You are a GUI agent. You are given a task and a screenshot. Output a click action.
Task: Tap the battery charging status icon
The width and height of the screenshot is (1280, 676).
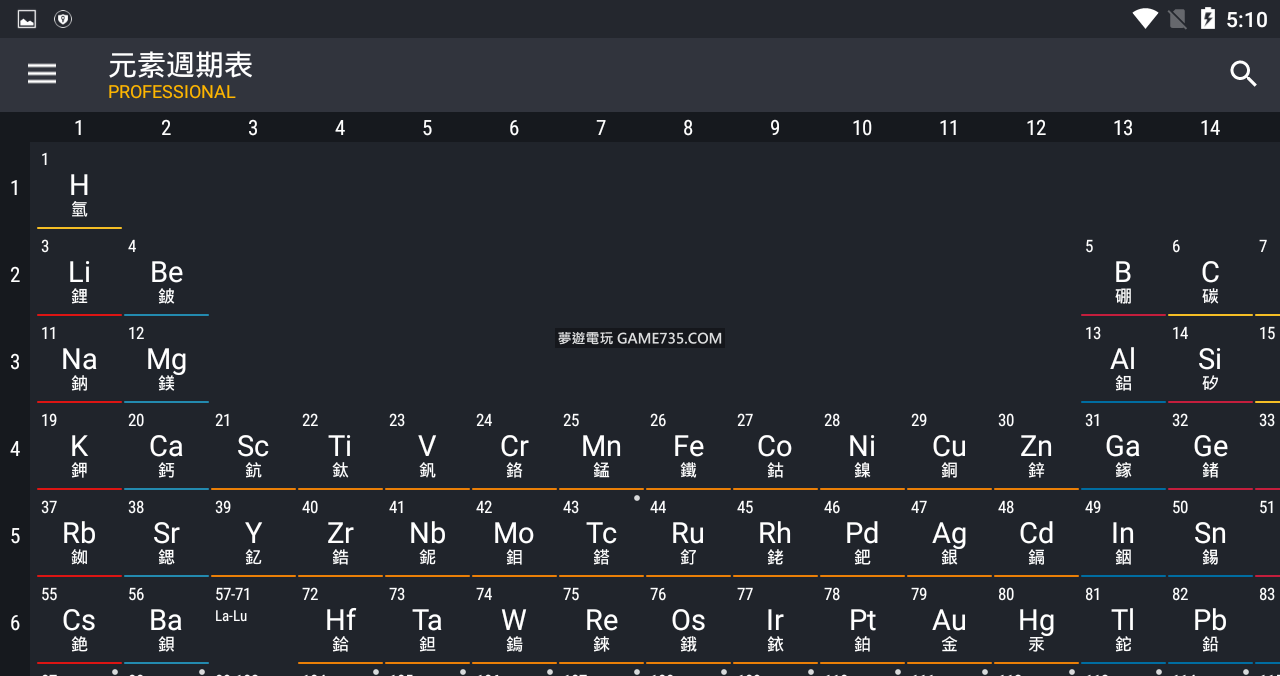click(1208, 19)
